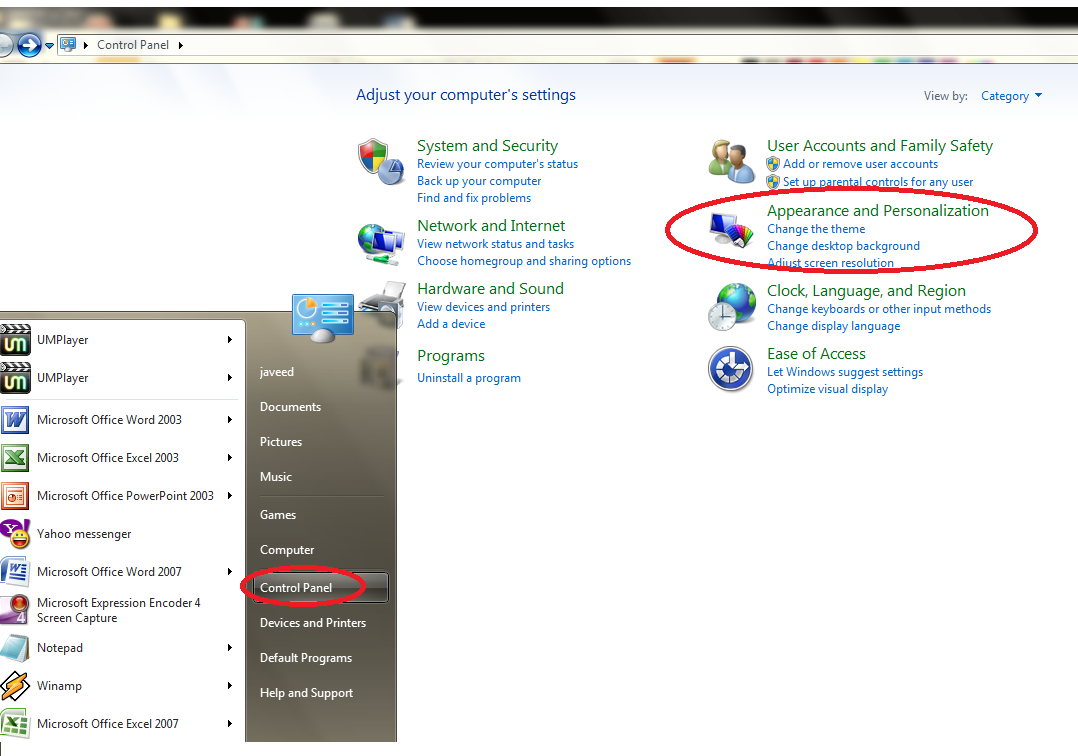Open the View by Category dropdown
The image size is (1078, 756).
pos(1011,96)
